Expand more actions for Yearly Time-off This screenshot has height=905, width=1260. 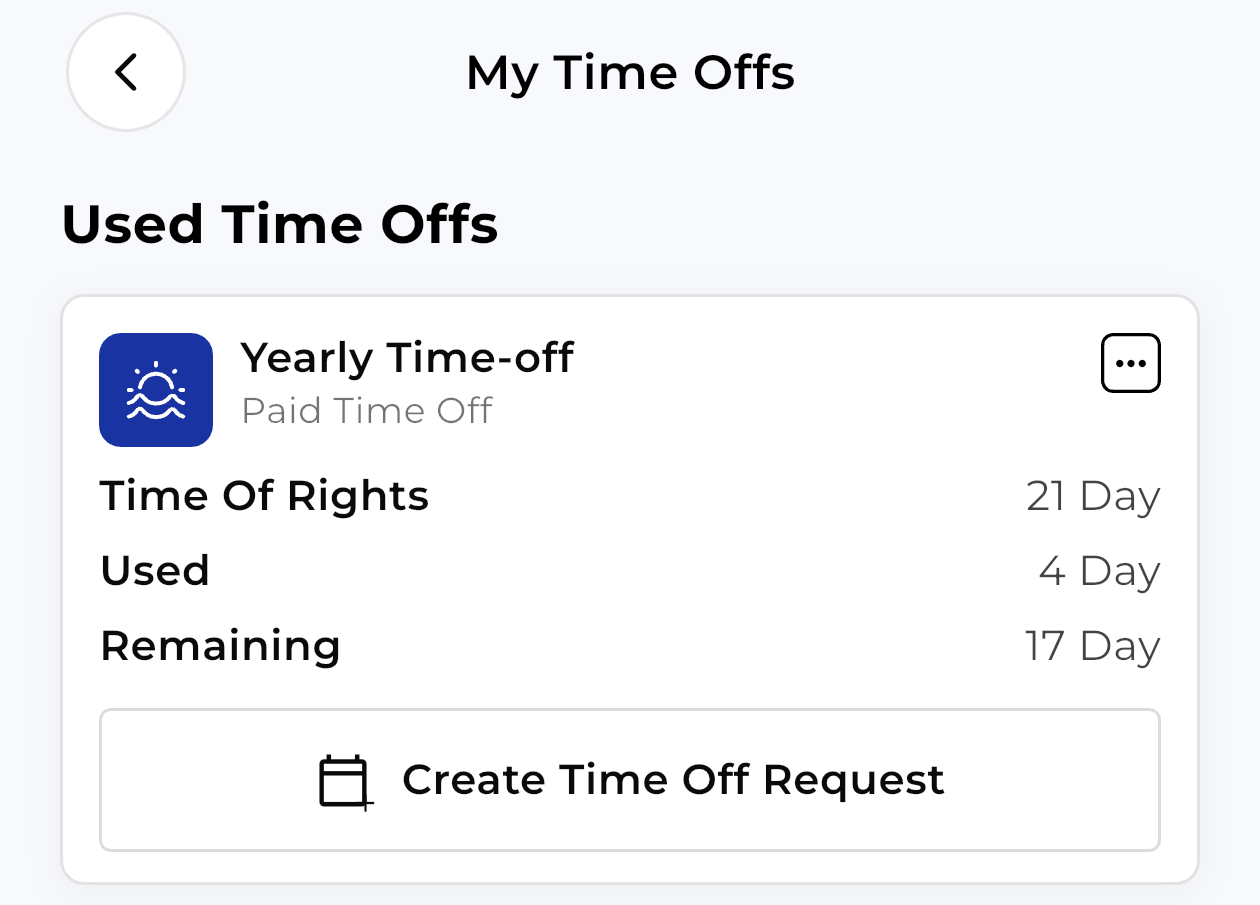click(1130, 363)
